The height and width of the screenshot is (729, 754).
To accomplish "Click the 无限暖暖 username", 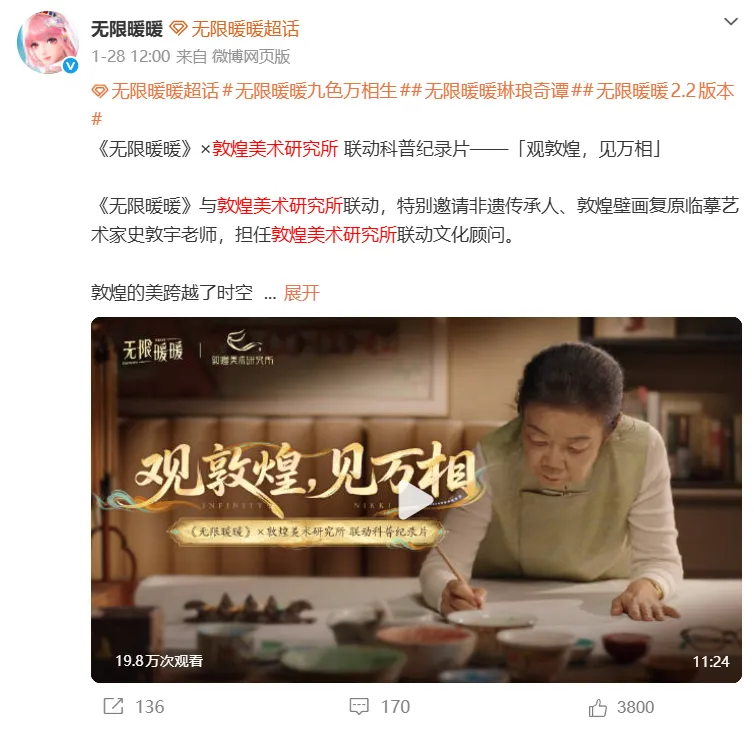I will pos(127,29).
